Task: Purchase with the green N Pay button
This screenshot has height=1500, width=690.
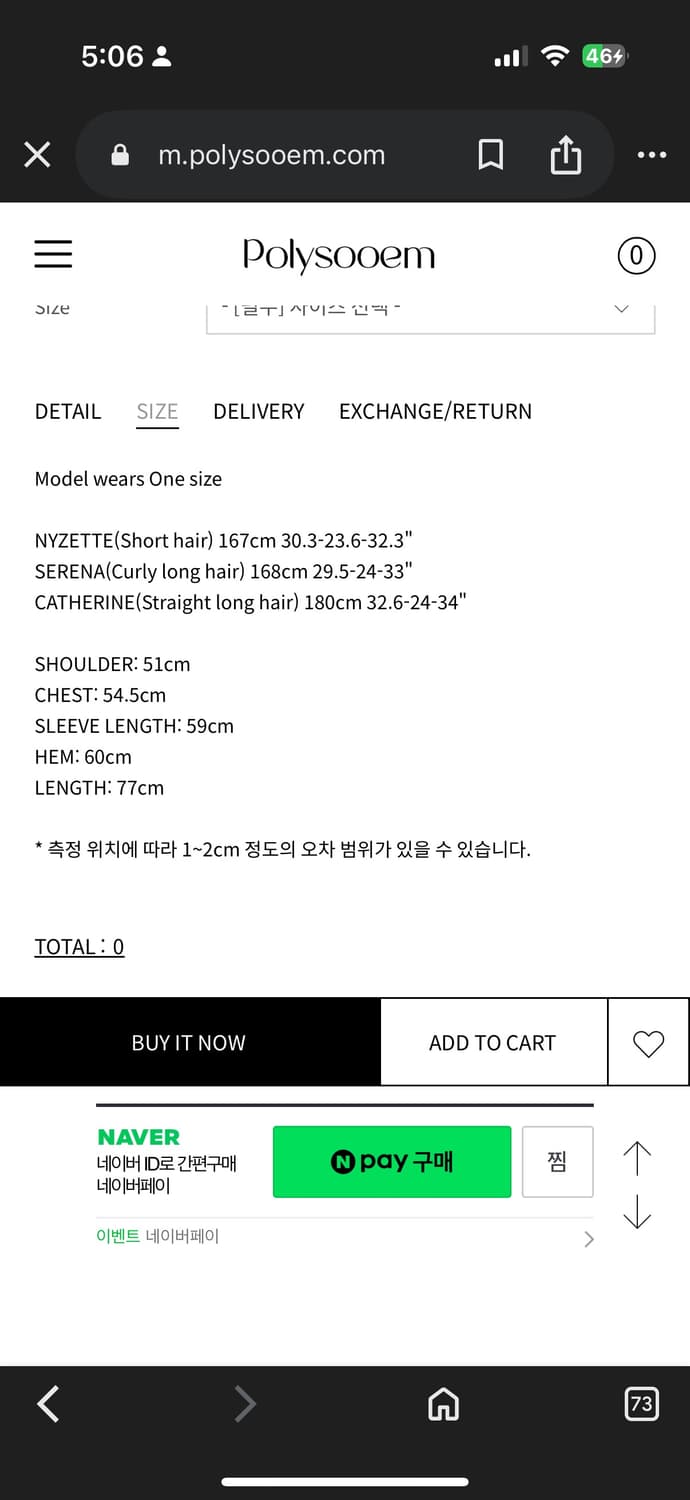Action: pos(391,1162)
